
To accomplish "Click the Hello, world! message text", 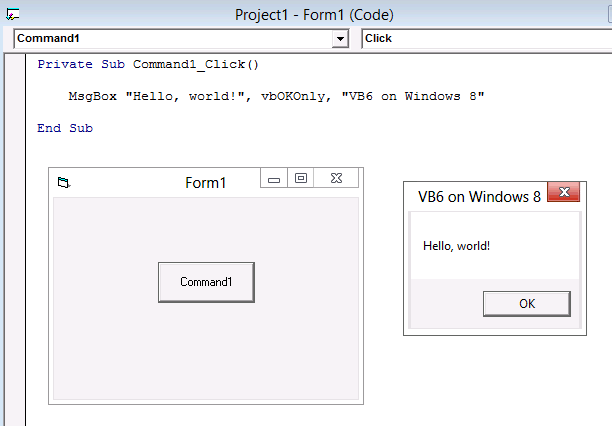I will [x=456, y=246].
